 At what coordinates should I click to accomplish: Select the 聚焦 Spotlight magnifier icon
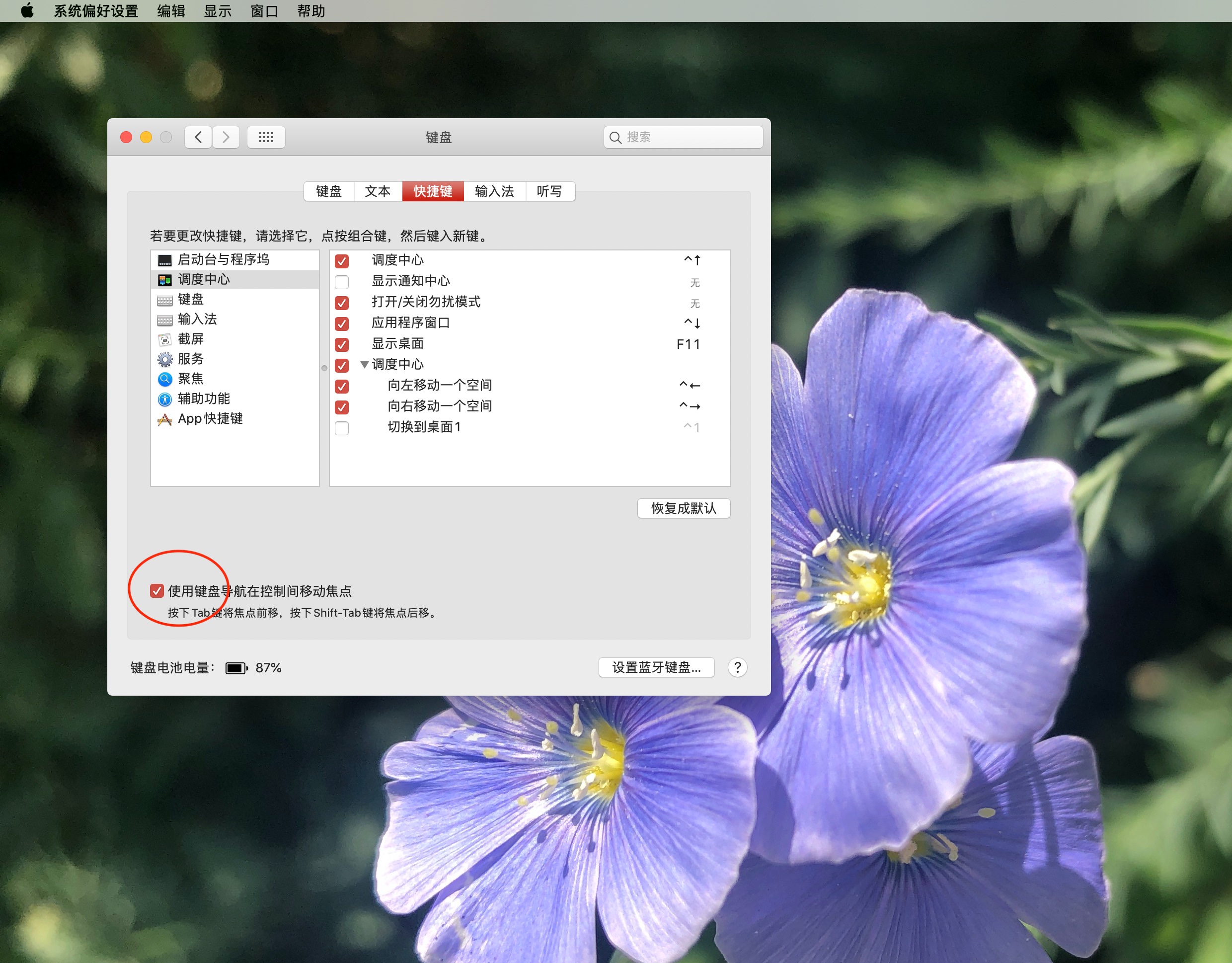point(165,379)
